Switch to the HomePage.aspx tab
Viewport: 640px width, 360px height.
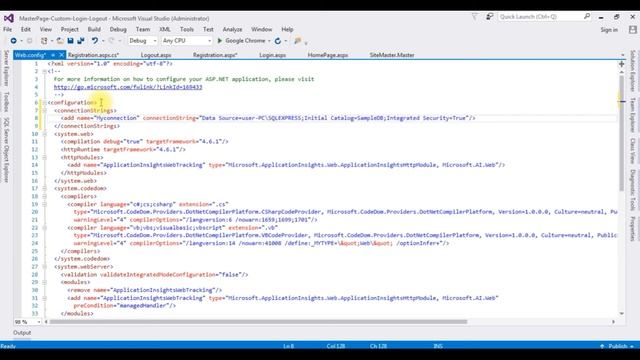tap(328, 55)
